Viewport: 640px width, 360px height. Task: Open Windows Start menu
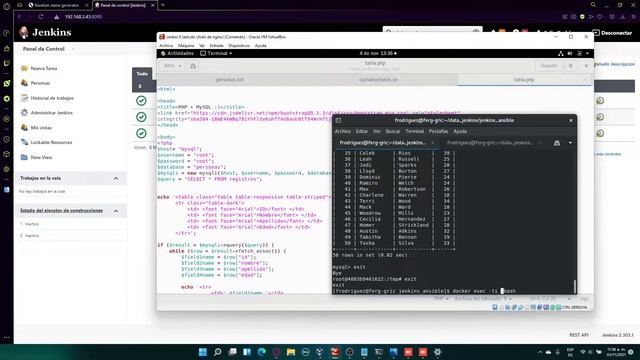tap(203, 352)
